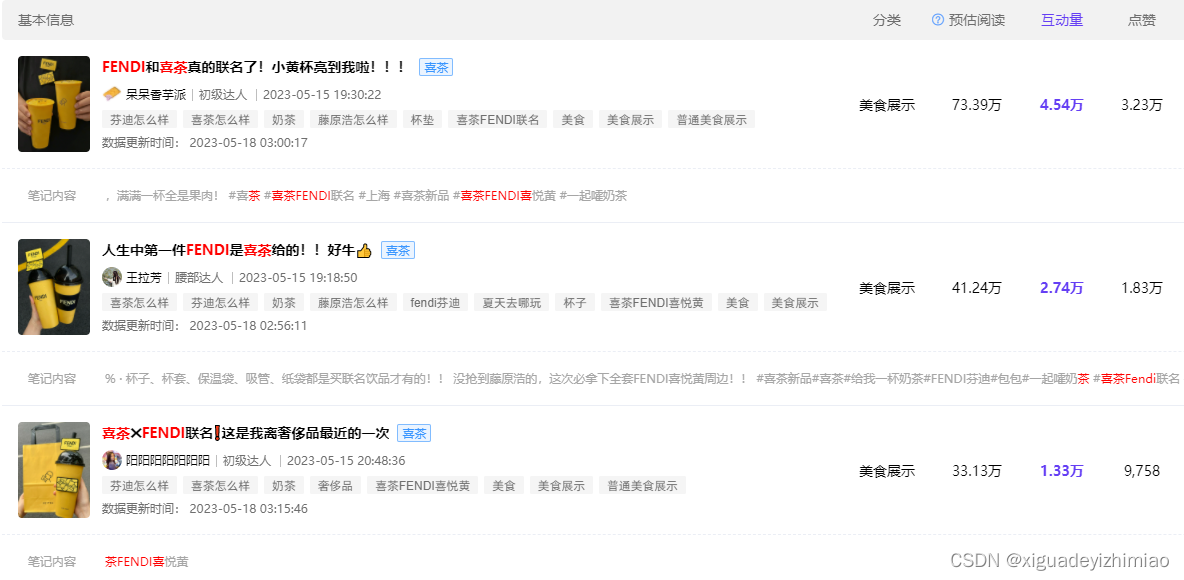
Task: Click update time 2023-05-18 02:56:11
Action: click(x=248, y=325)
